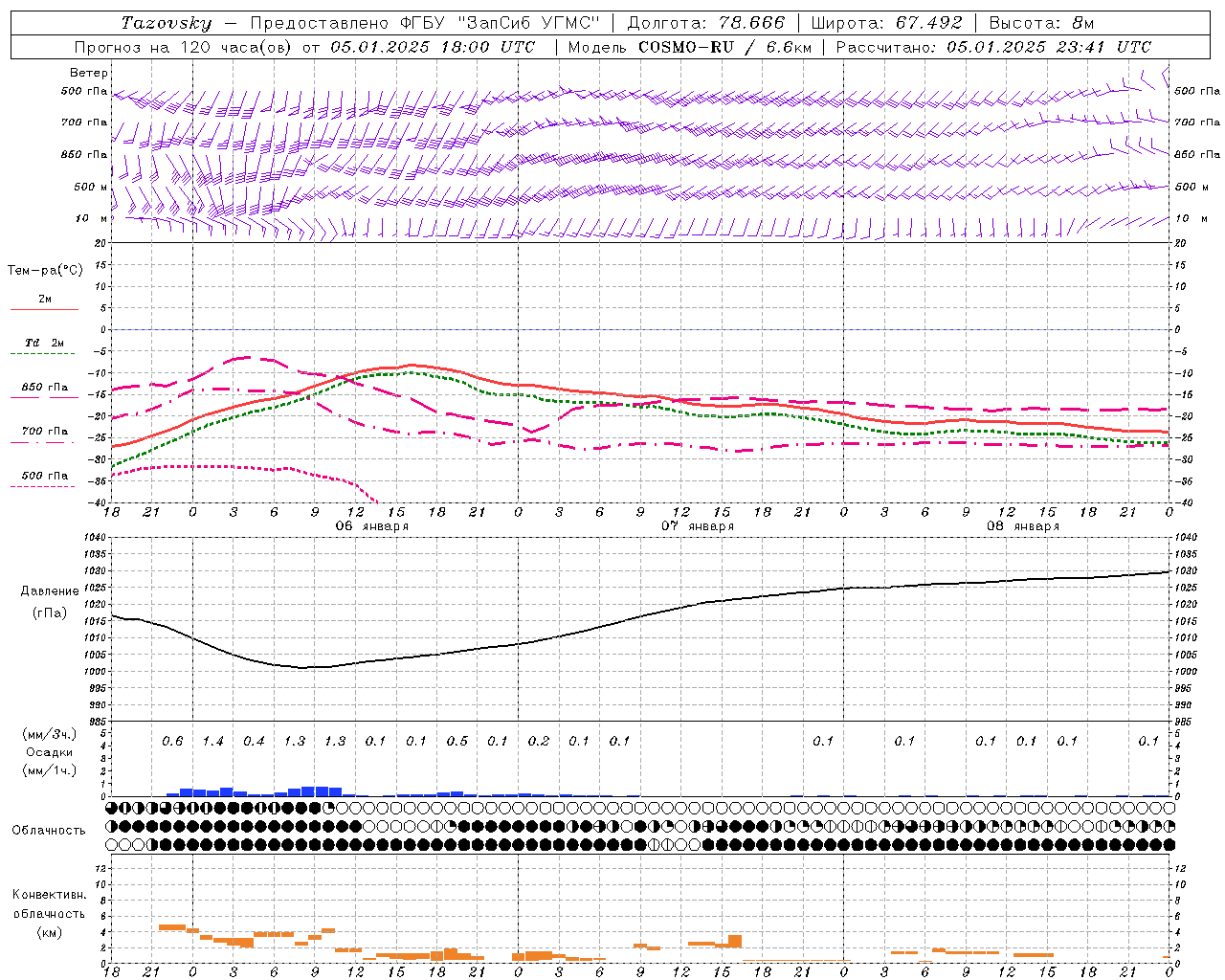Screen dimensions: 1225x980
Task: Click the 'Ветер' wind panel label
Action: [89, 73]
